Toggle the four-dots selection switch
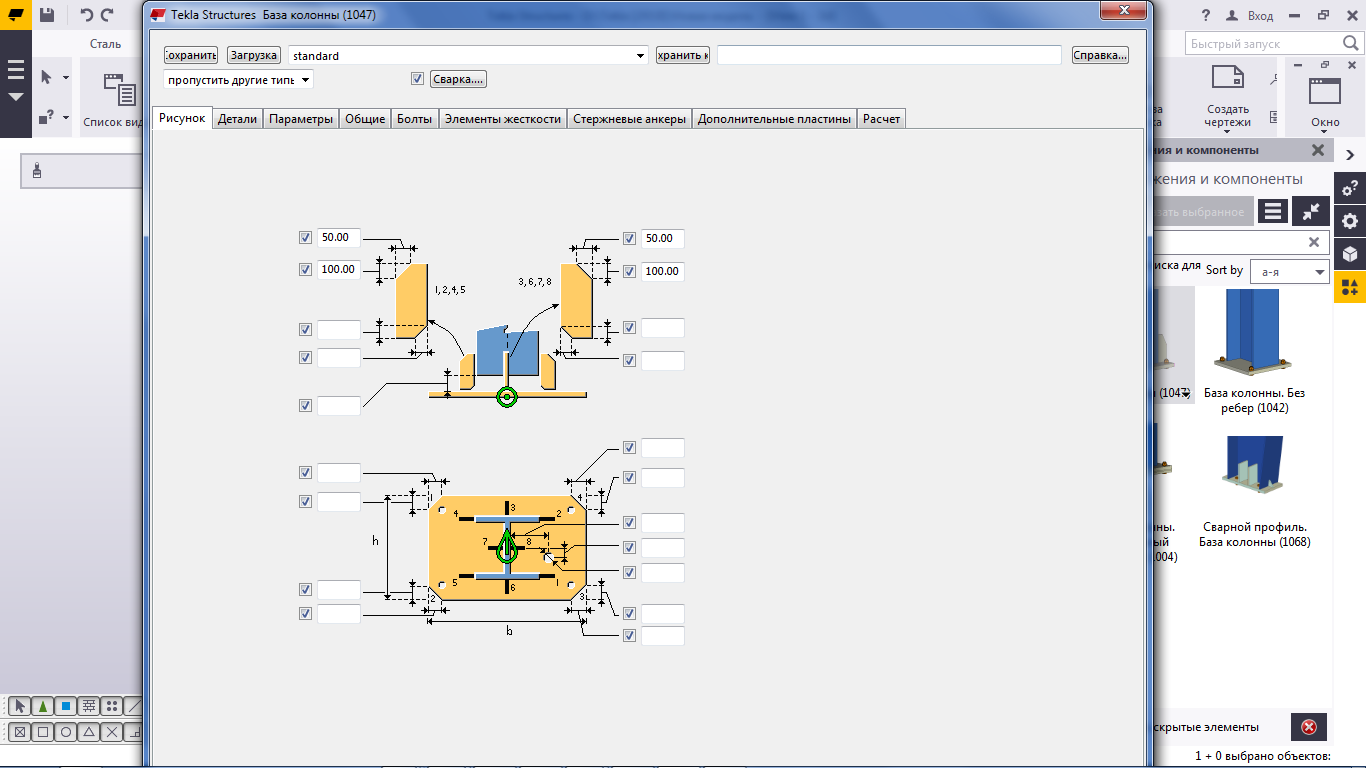Screen dimensions: 1366x768 pyautogui.click(x=112, y=706)
